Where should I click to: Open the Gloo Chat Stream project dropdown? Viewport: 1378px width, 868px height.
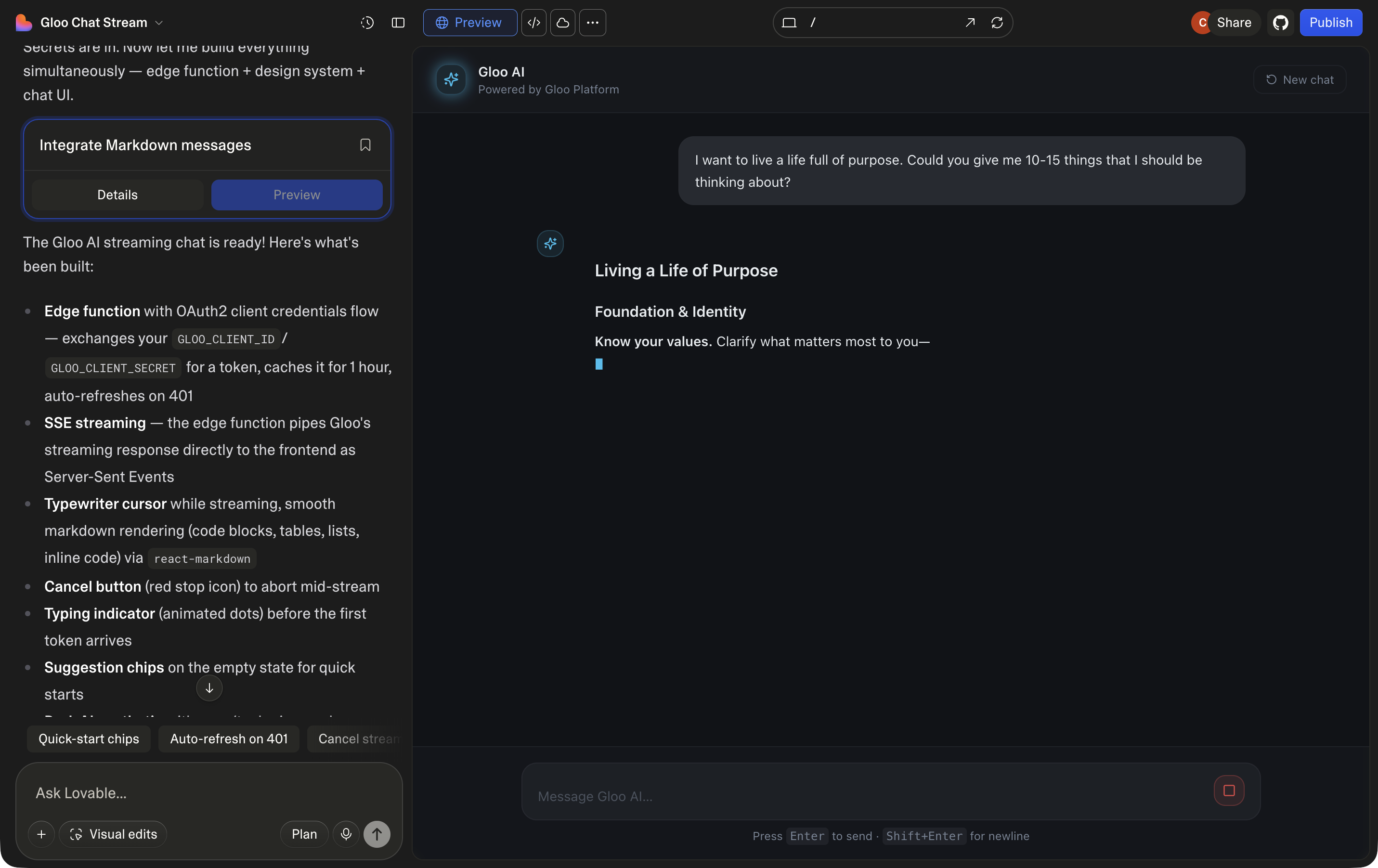160,23
